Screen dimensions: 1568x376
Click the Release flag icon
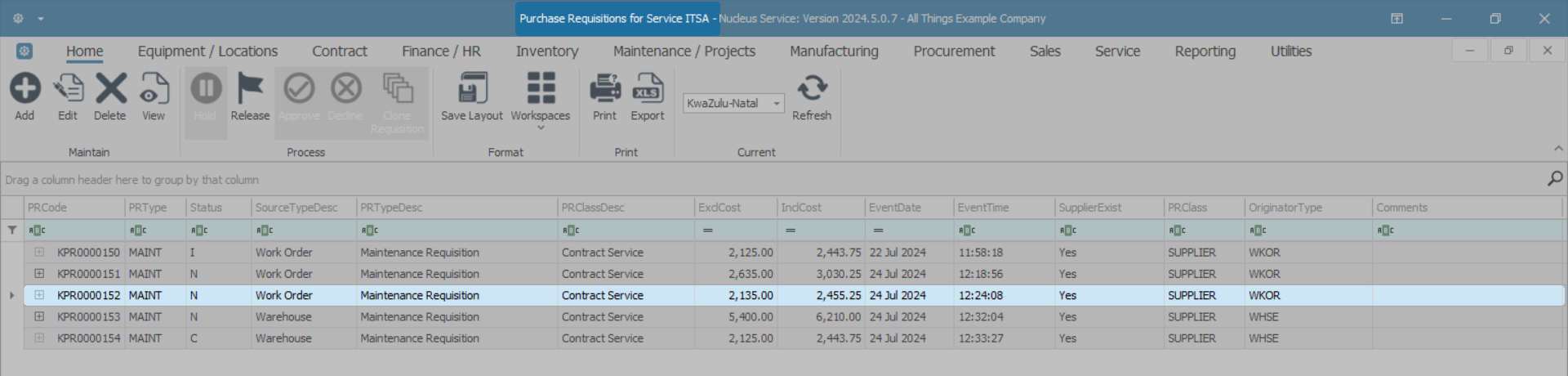pos(250,88)
